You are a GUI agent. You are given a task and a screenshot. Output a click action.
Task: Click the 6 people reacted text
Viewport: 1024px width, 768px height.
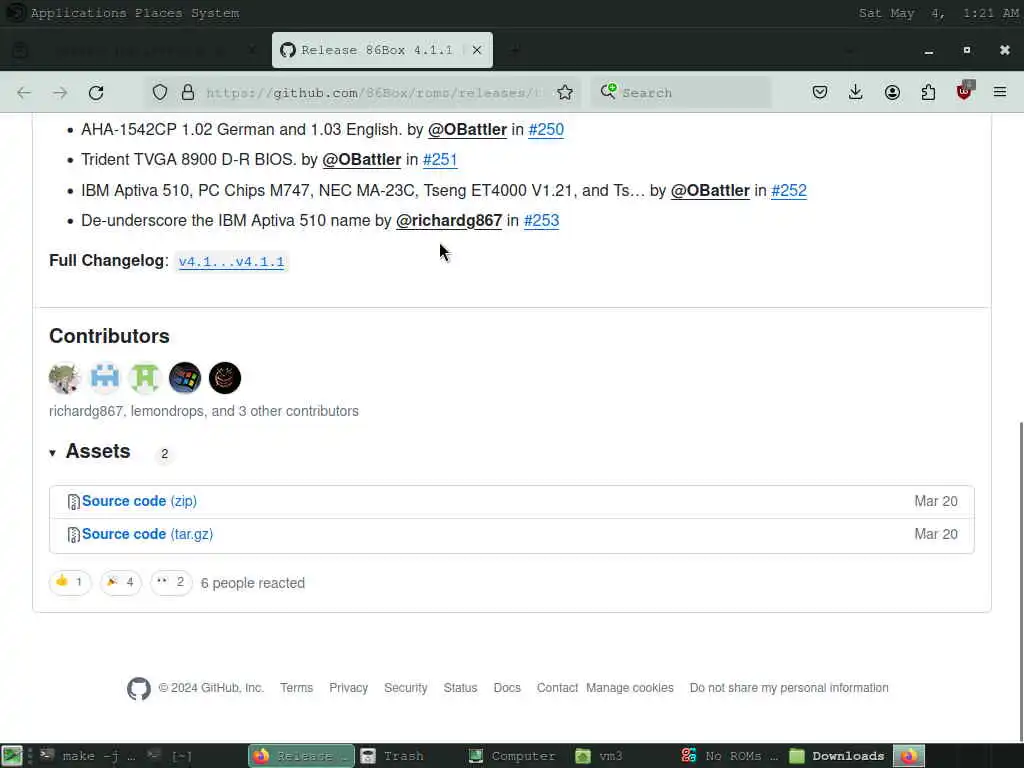(253, 583)
